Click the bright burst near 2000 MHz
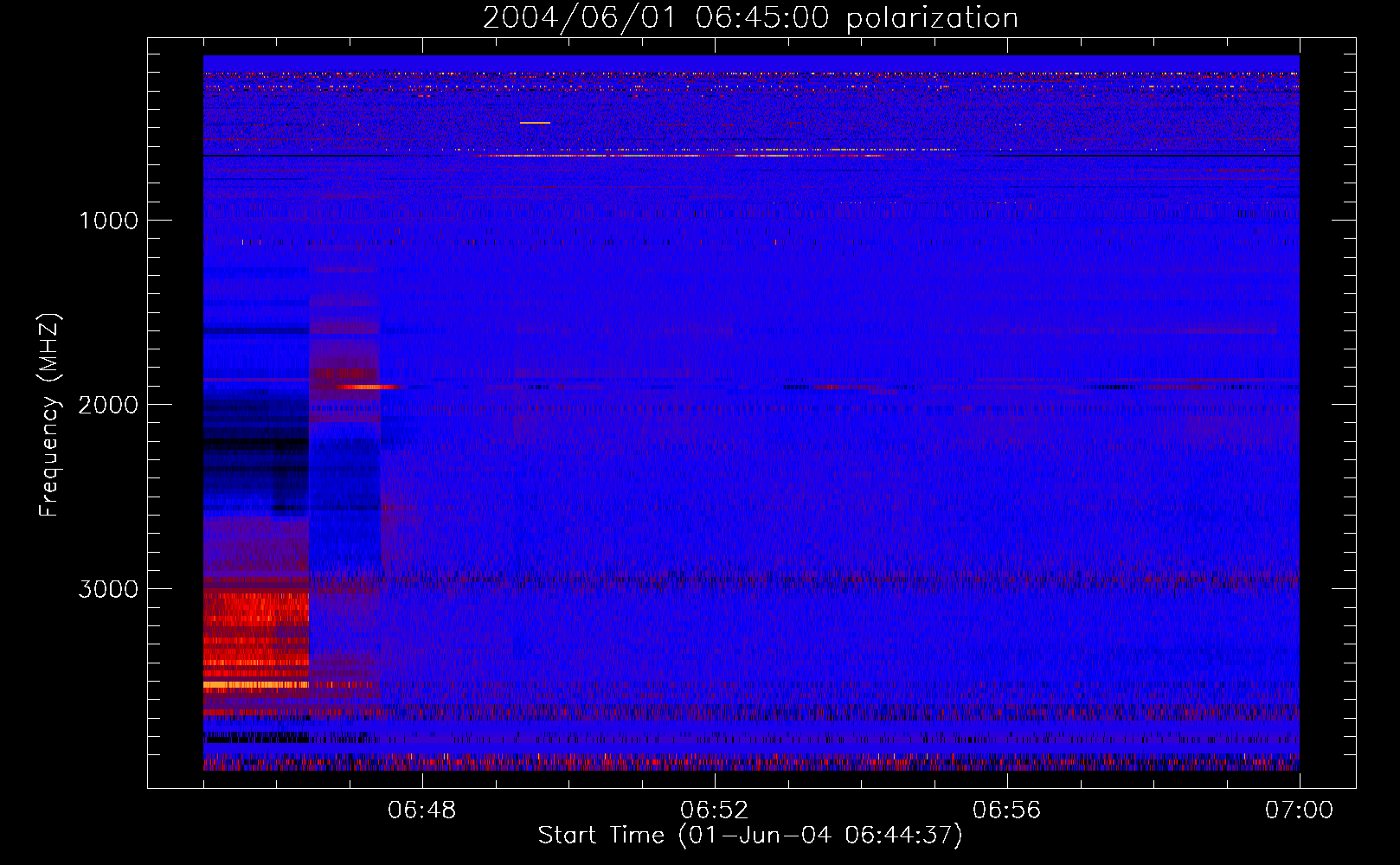Screen dimensions: 1400x865 click(x=369, y=387)
